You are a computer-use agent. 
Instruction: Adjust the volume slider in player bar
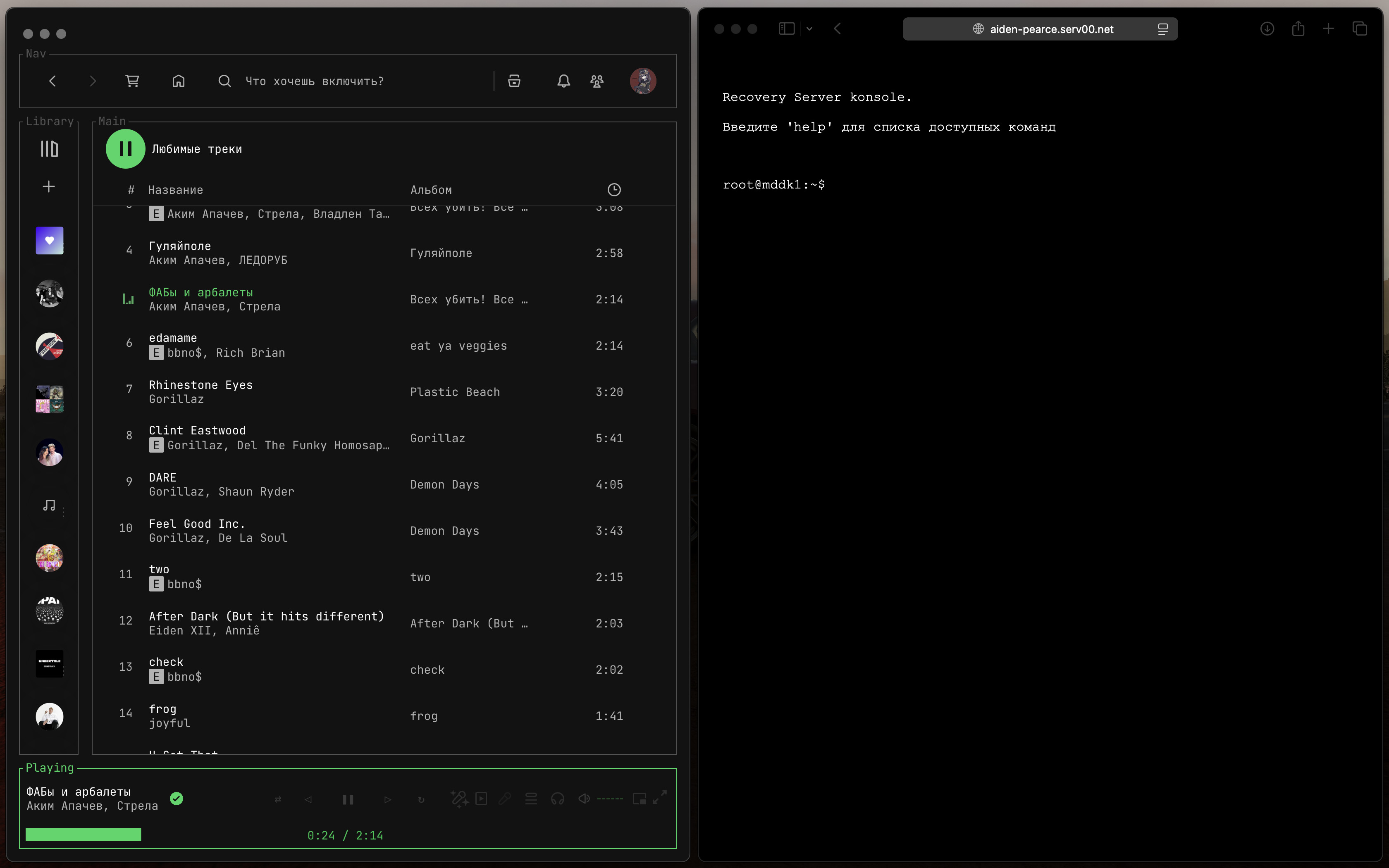(x=610, y=799)
